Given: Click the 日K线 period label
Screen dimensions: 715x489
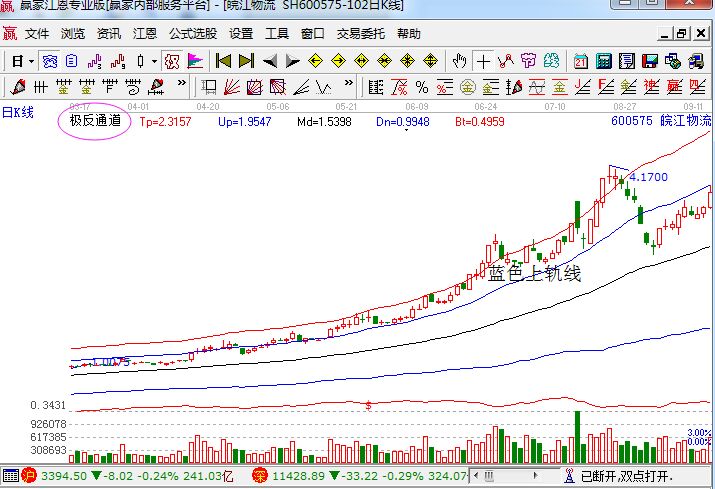Looking at the screenshot, I should pos(17,112).
